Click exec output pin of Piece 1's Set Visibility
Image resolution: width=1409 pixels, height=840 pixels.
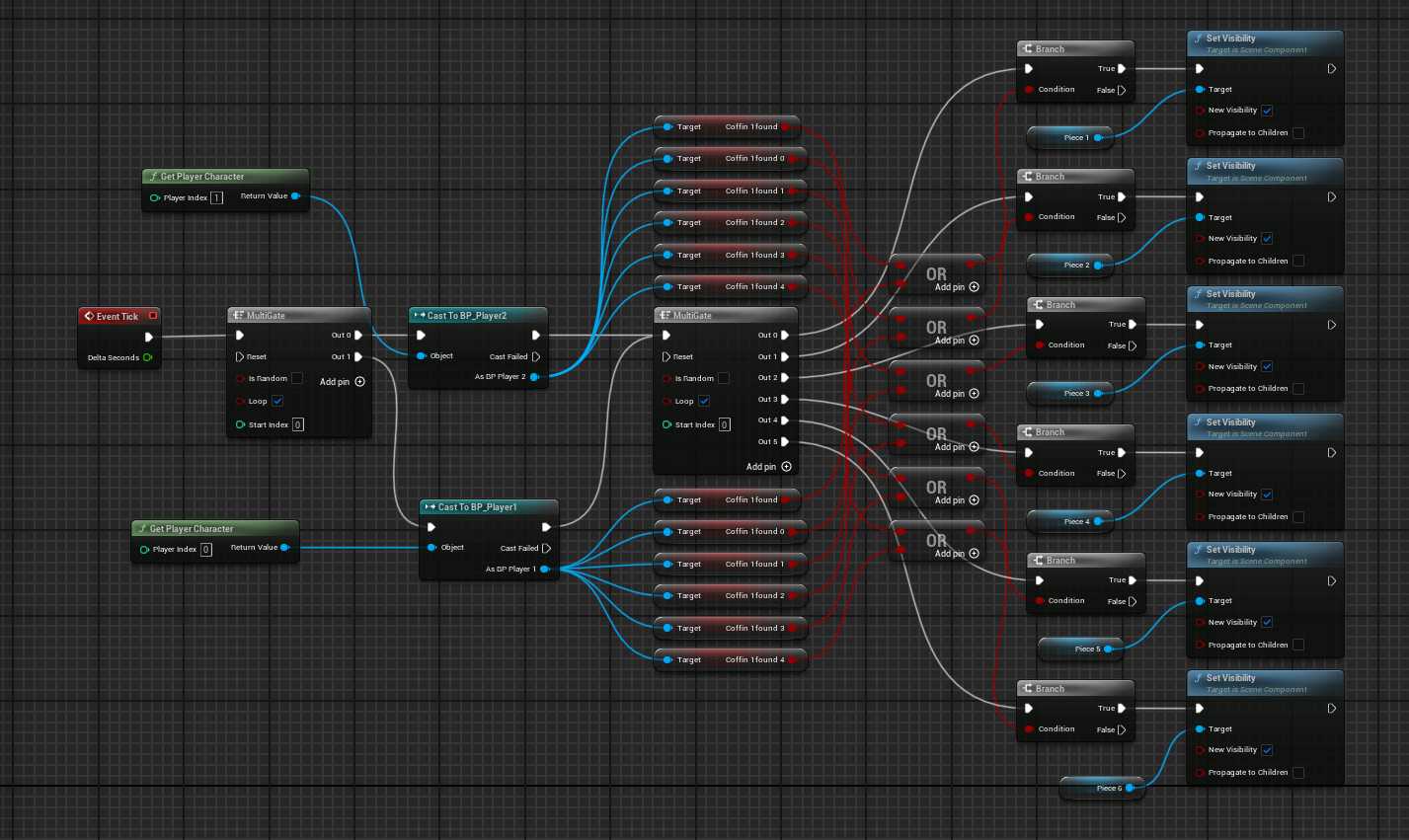click(1331, 69)
